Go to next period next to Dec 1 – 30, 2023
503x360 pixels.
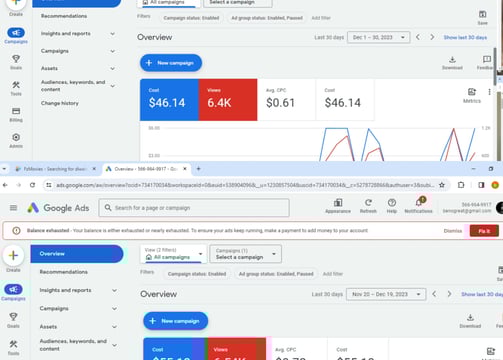(432, 37)
